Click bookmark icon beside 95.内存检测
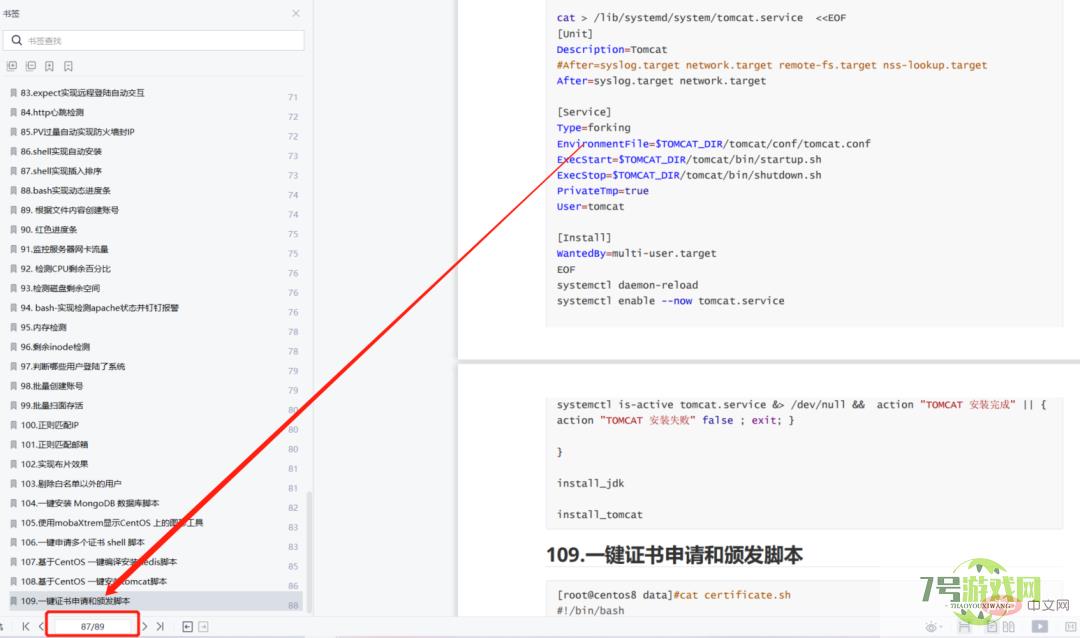1080x638 pixels. [x=13, y=327]
